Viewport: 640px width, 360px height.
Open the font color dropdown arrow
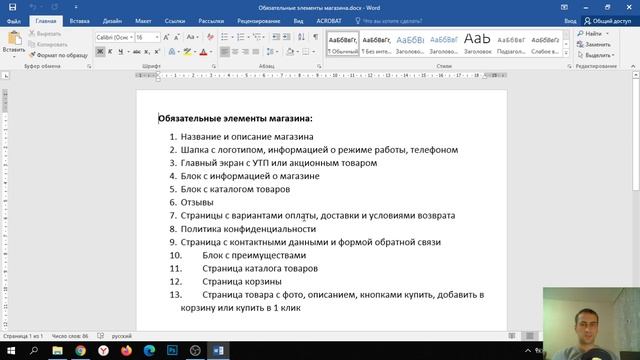tap(211, 52)
